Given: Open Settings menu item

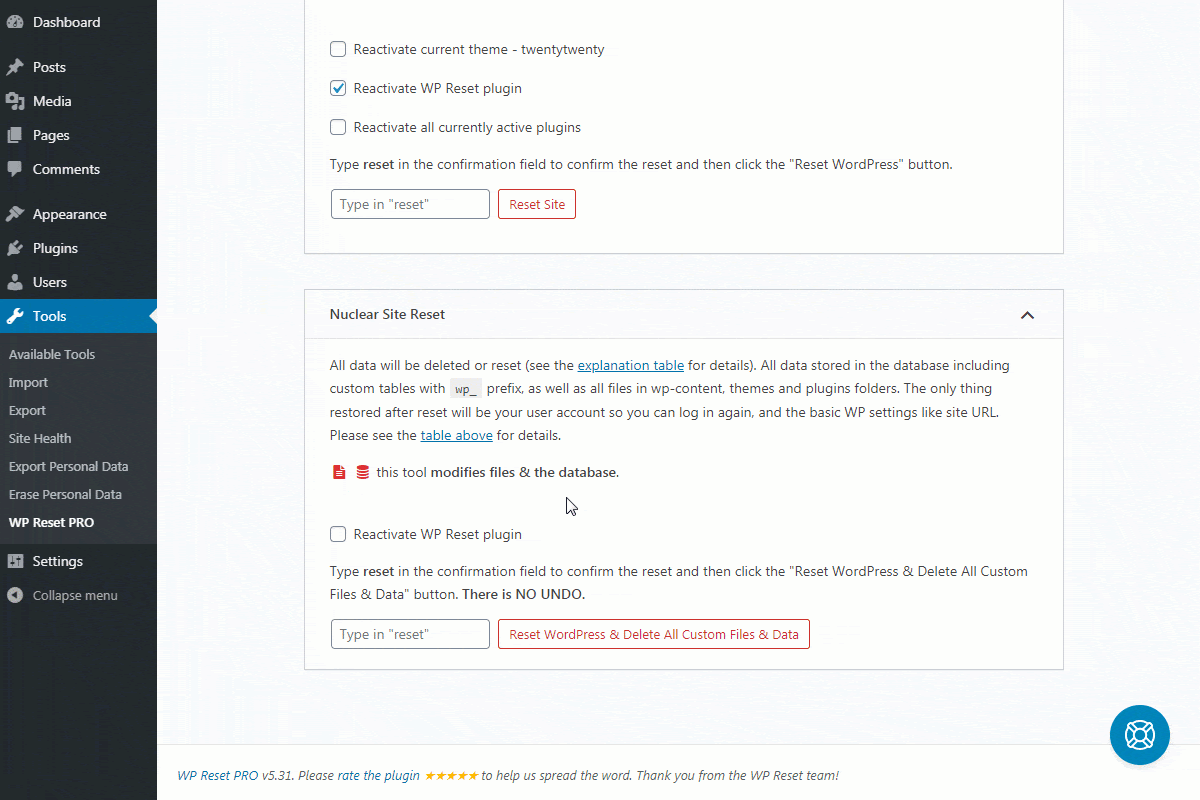Looking at the screenshot, I should [x=78, y=561].
